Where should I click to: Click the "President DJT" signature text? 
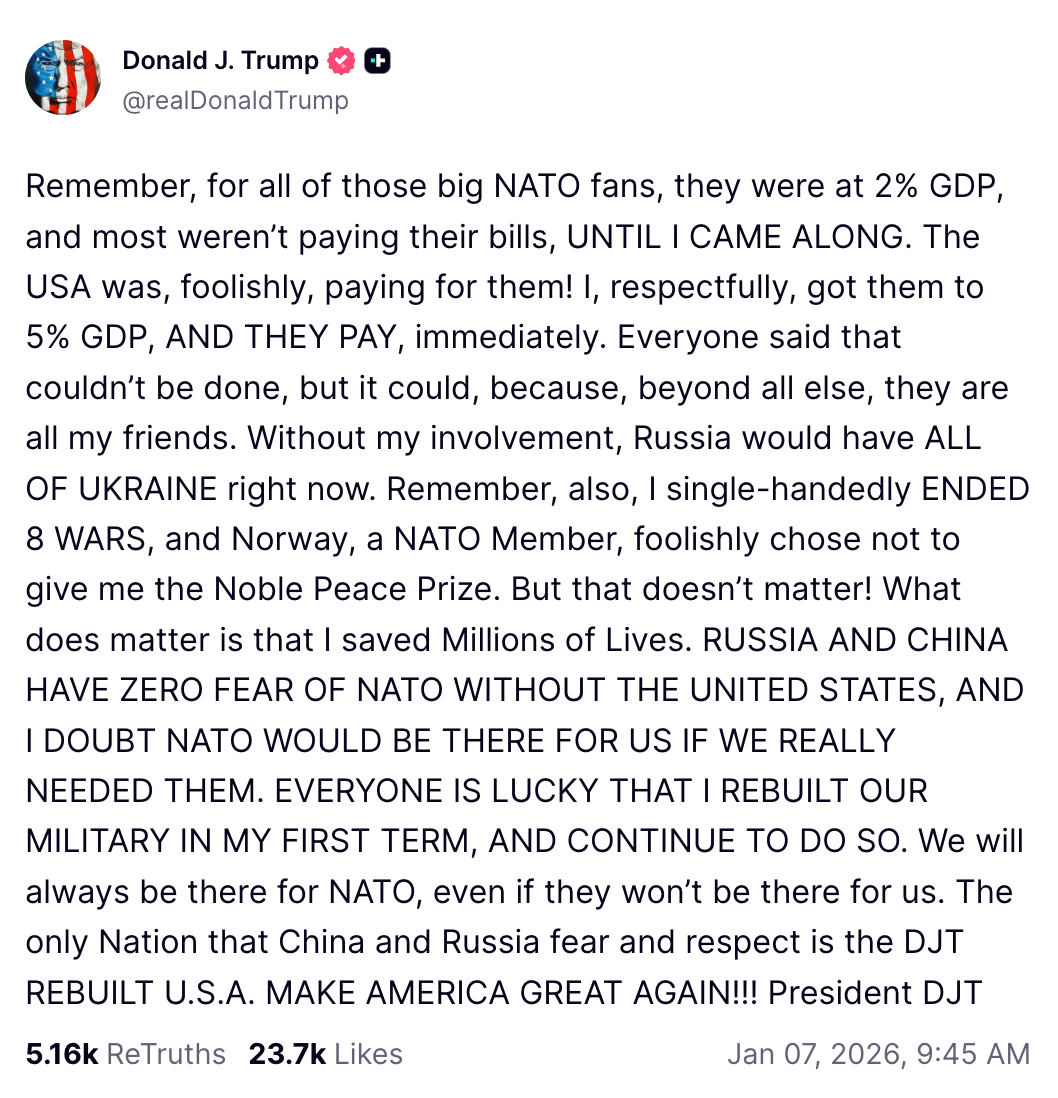point(876,993)
